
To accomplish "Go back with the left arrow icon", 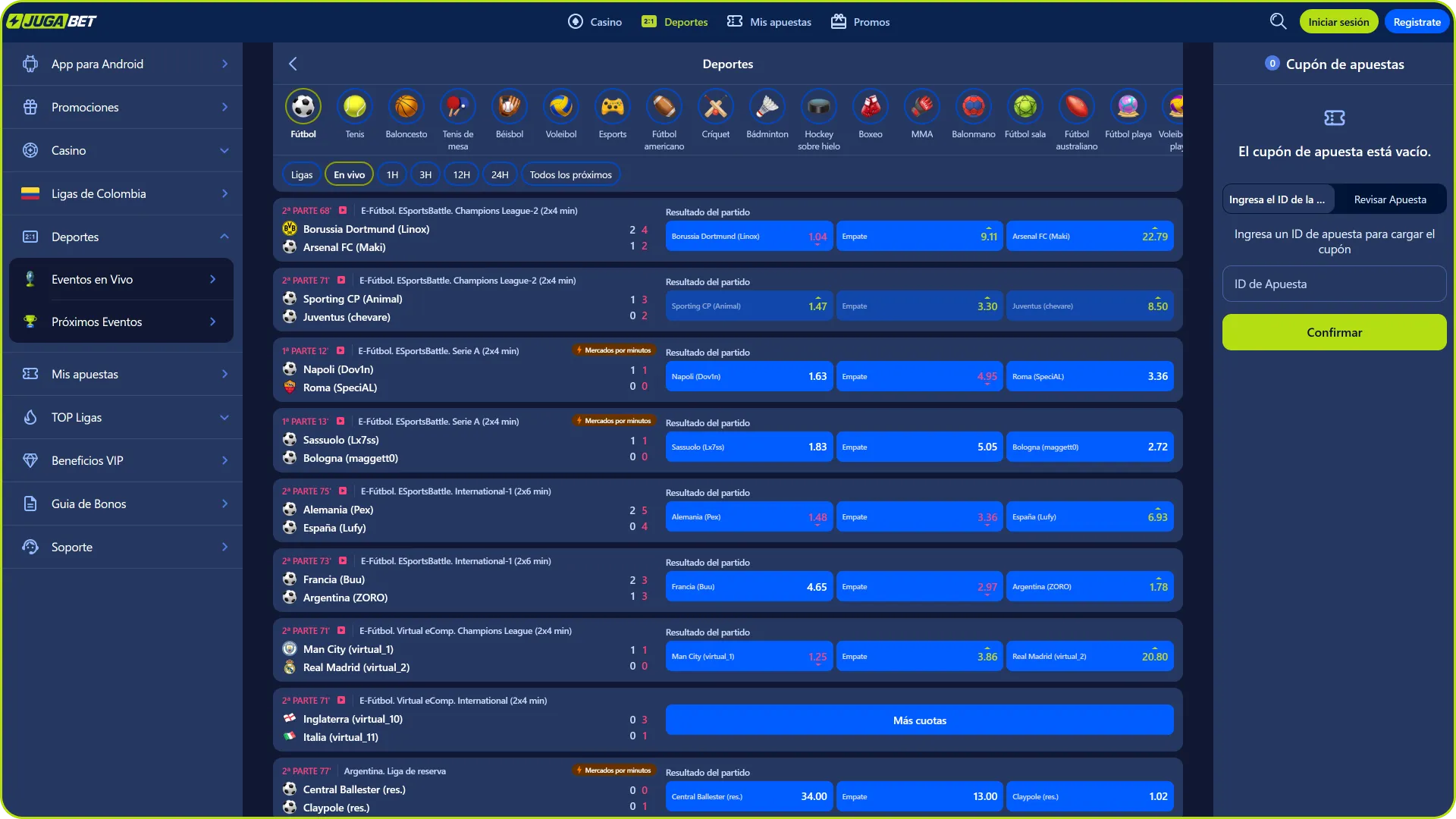I will tap(293, 64).
